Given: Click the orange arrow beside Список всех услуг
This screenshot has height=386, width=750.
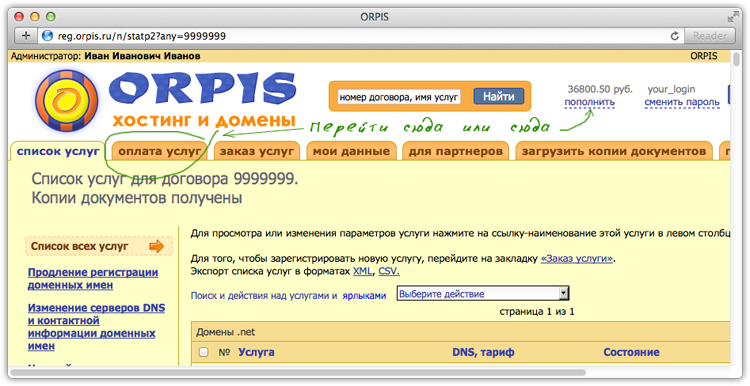Looking at the screenshot, I should [156, 247].
